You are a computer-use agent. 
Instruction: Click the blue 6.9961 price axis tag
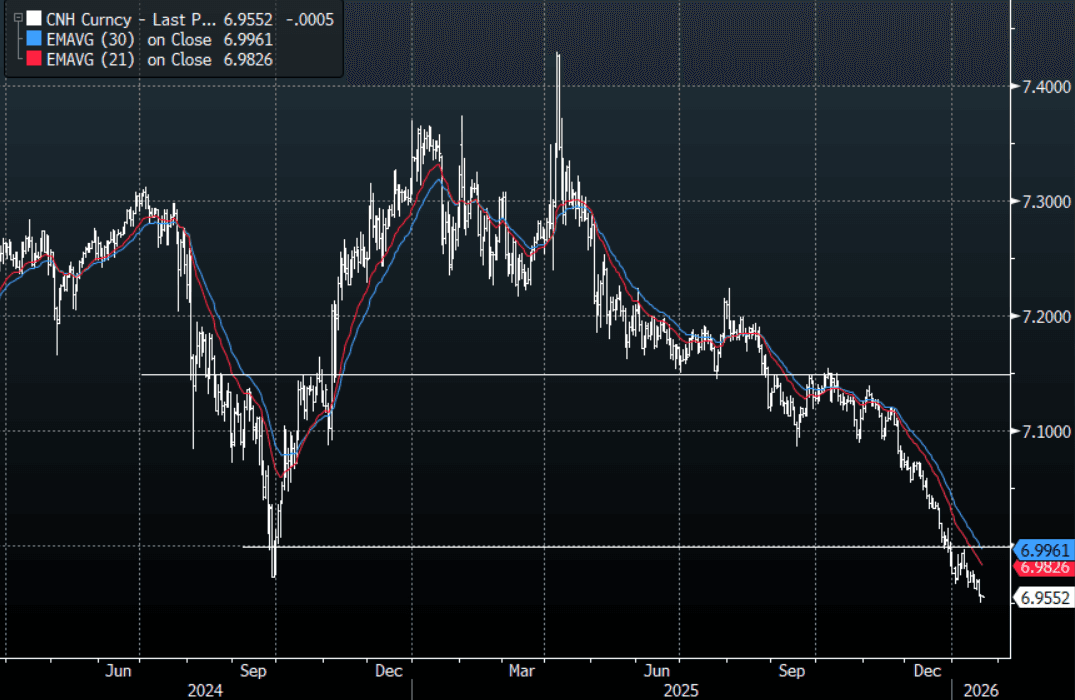[1044, 550]
